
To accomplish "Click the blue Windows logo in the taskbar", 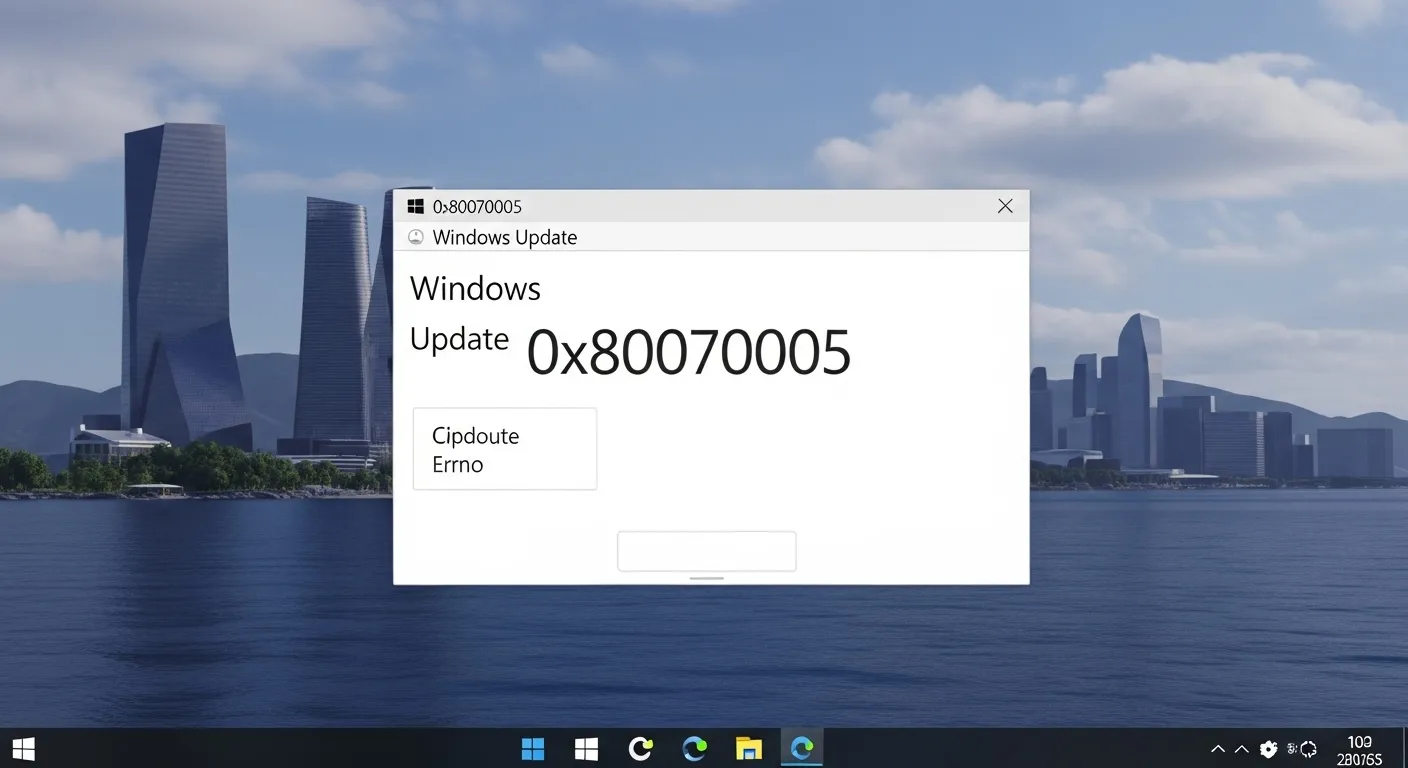I will tap(533, 749).
